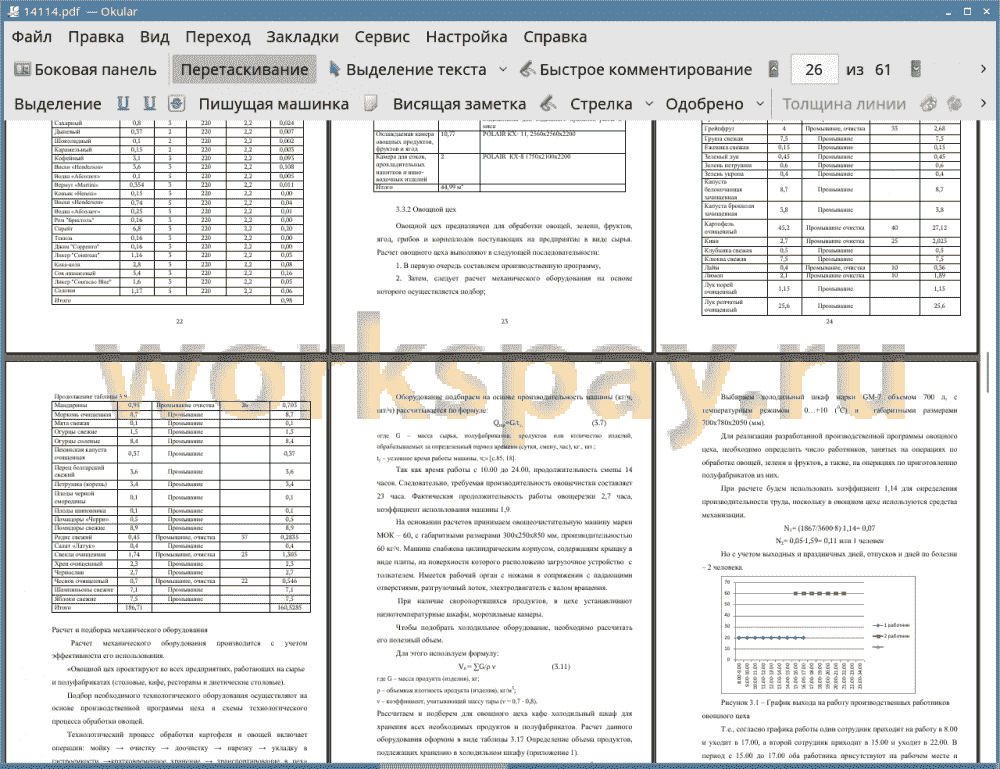Select the first underline annotation icon
The width and height of the screenshot is (1000, 769).
(x=123, y=103)
